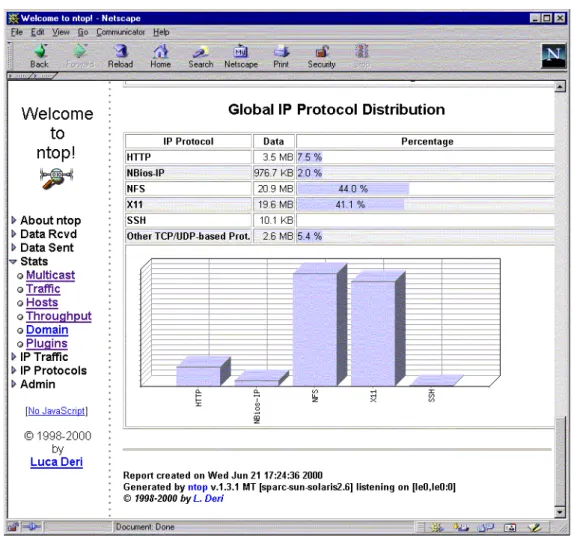
Task: Open Navigator from status bar component icon
Action: point(436,527)
